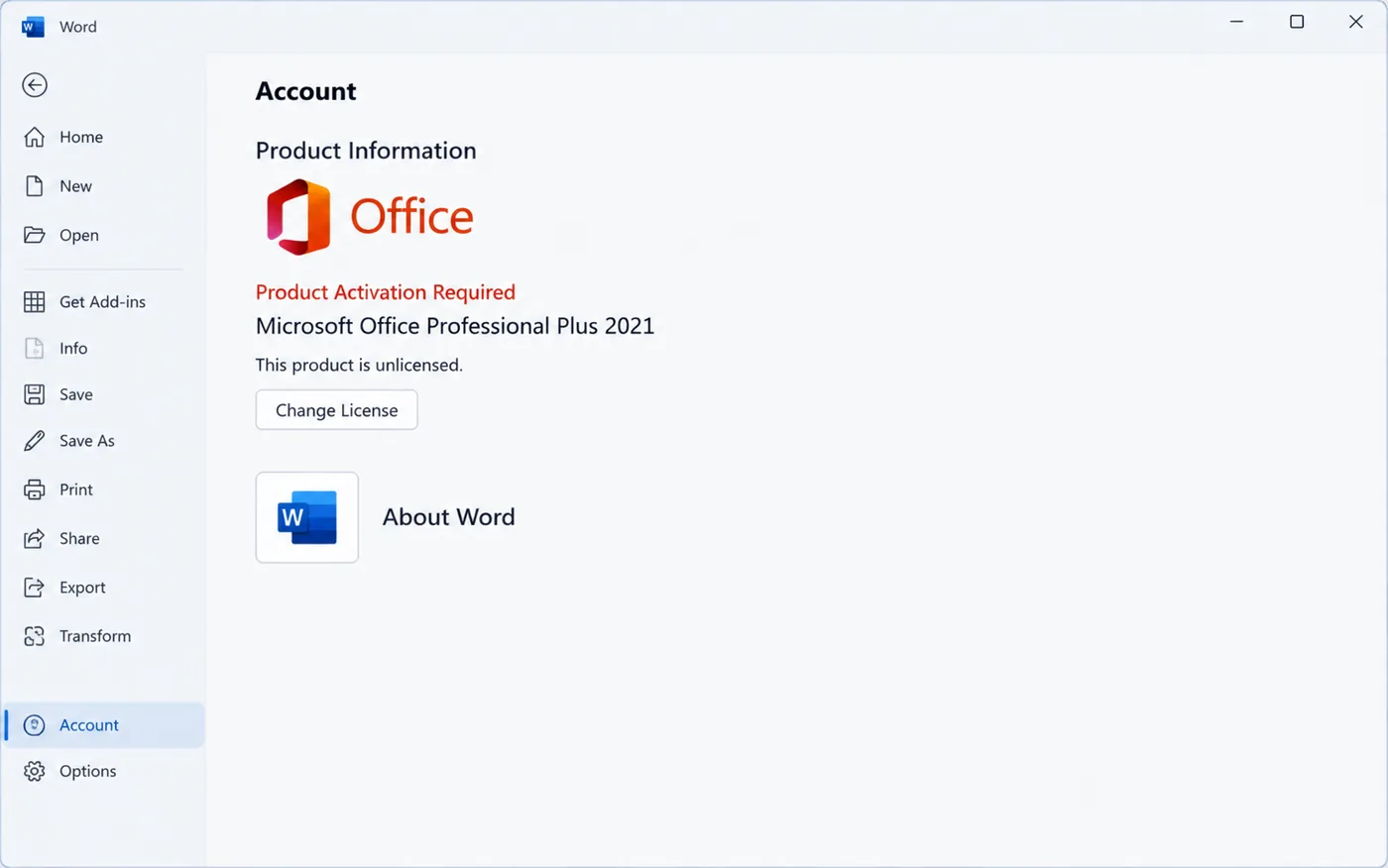Click the Office logo image
This screenshot has height=868, width=1388.
[370, 217]
